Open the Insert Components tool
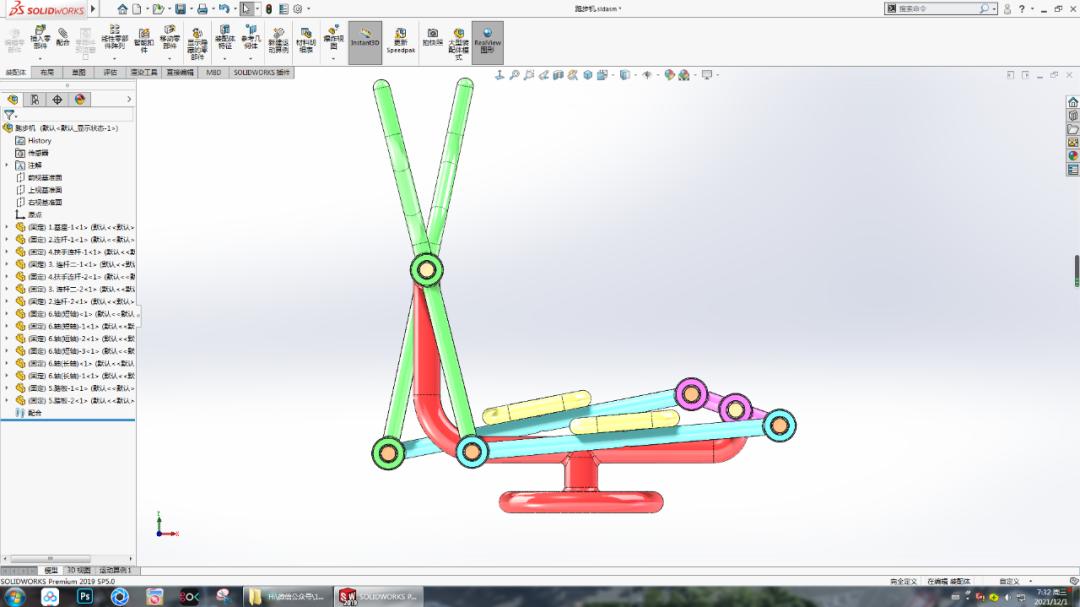This screenshot has width=1080, height=607. click(39, 40)
